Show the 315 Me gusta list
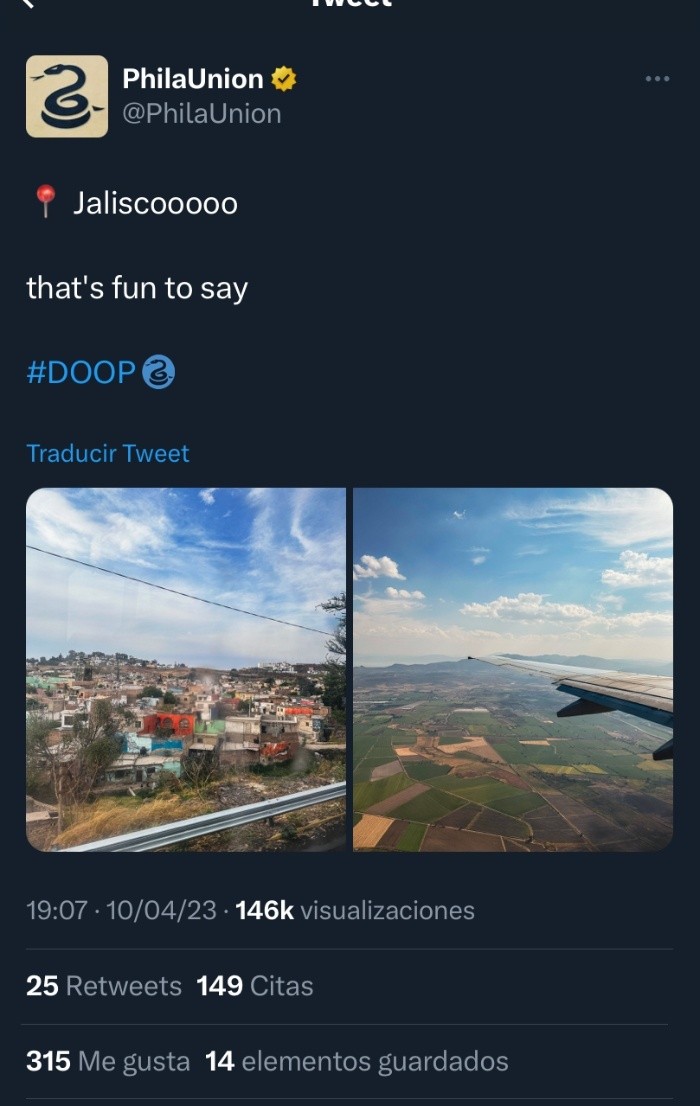Viewport: 700px width, 1106px height. click(x=108, y=1061)
